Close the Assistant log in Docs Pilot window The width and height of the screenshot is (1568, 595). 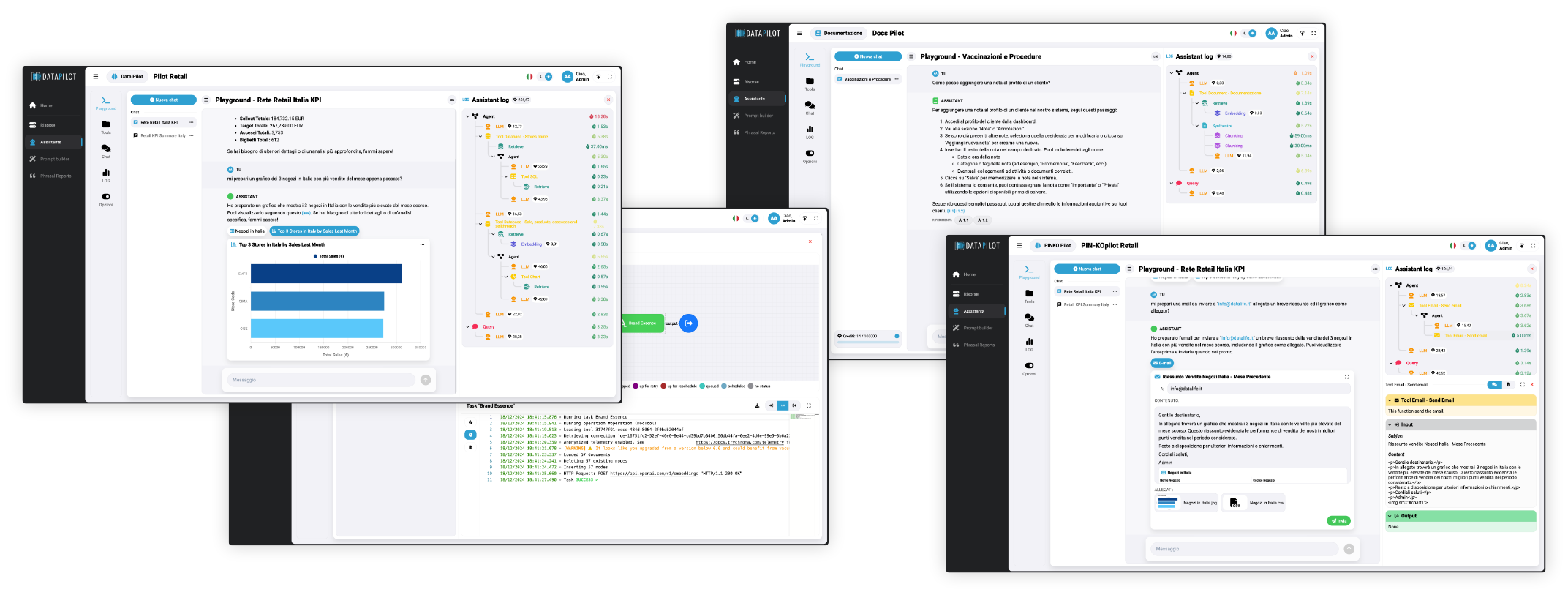(1312, 56)
